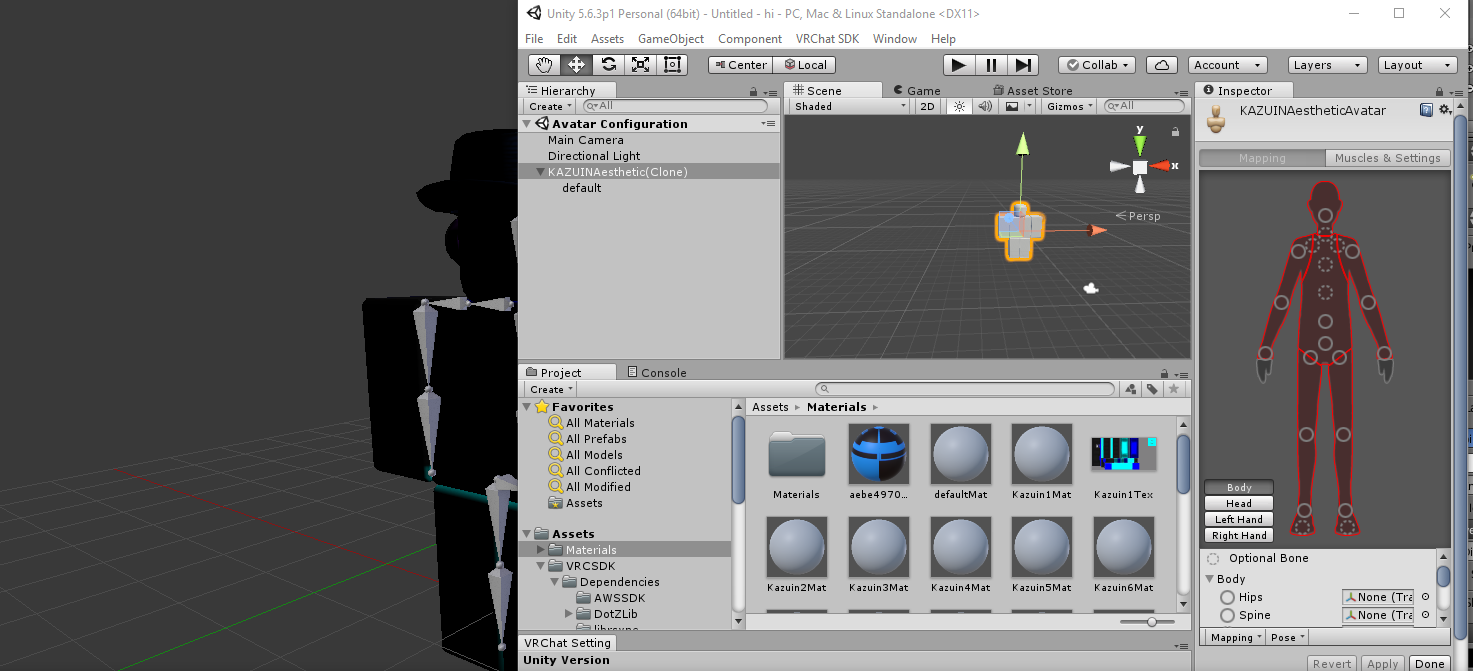Open the cloud services icon
The width and height of the screenshot is (1473, 671).
click(1161, 65)
